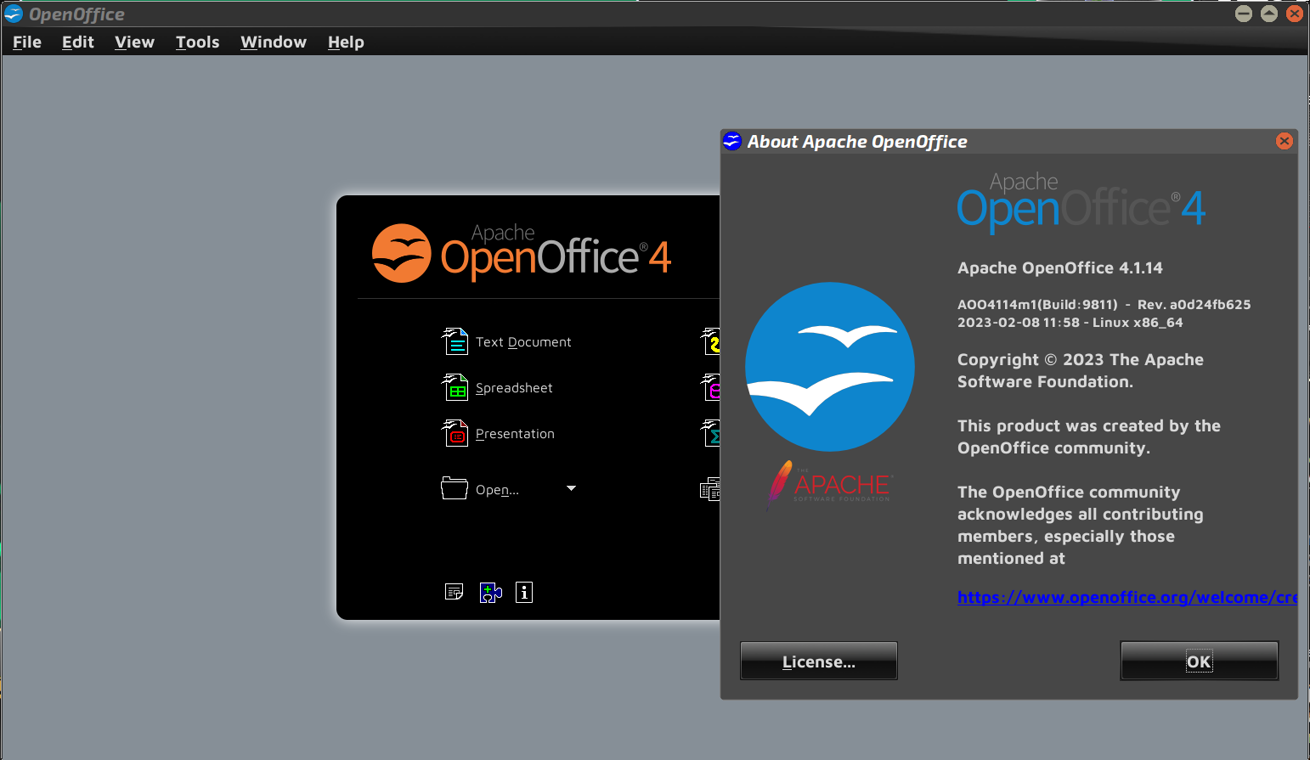Maximize the OpenOffice main window
The height and width of the screenshot is (760, 1310).
coord(1269,14)
